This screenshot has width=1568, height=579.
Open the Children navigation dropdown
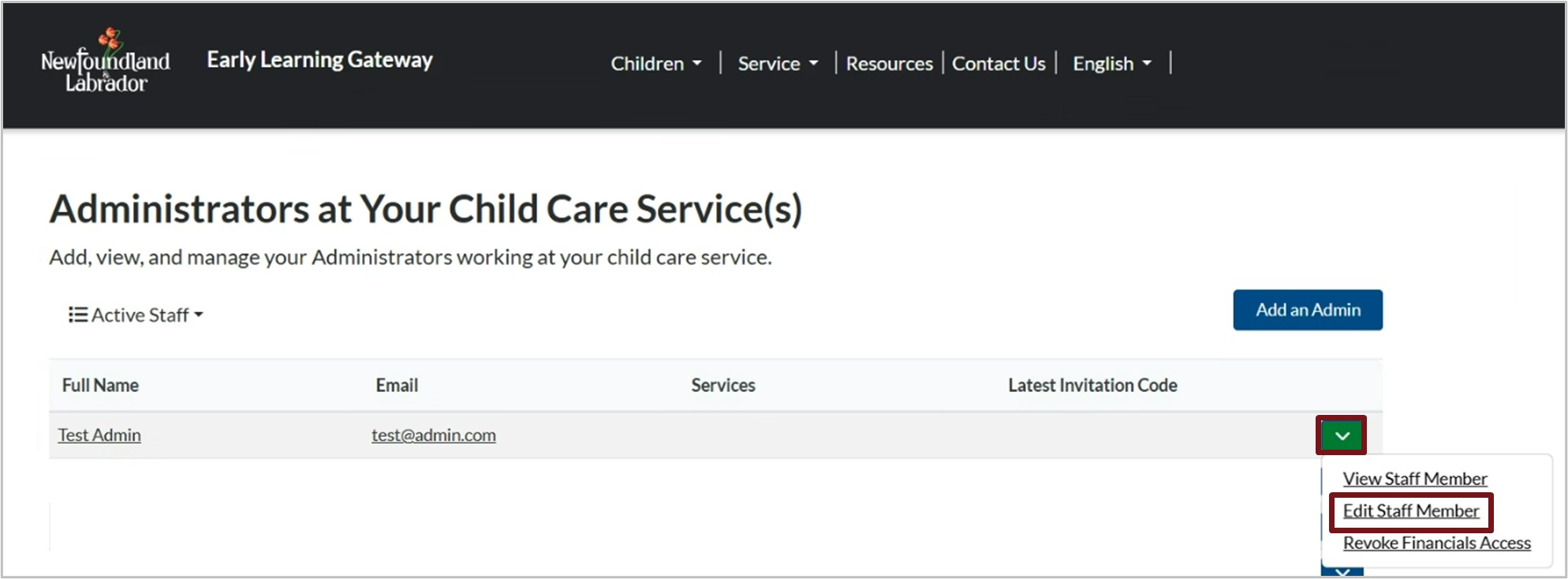tap(655, 64)
